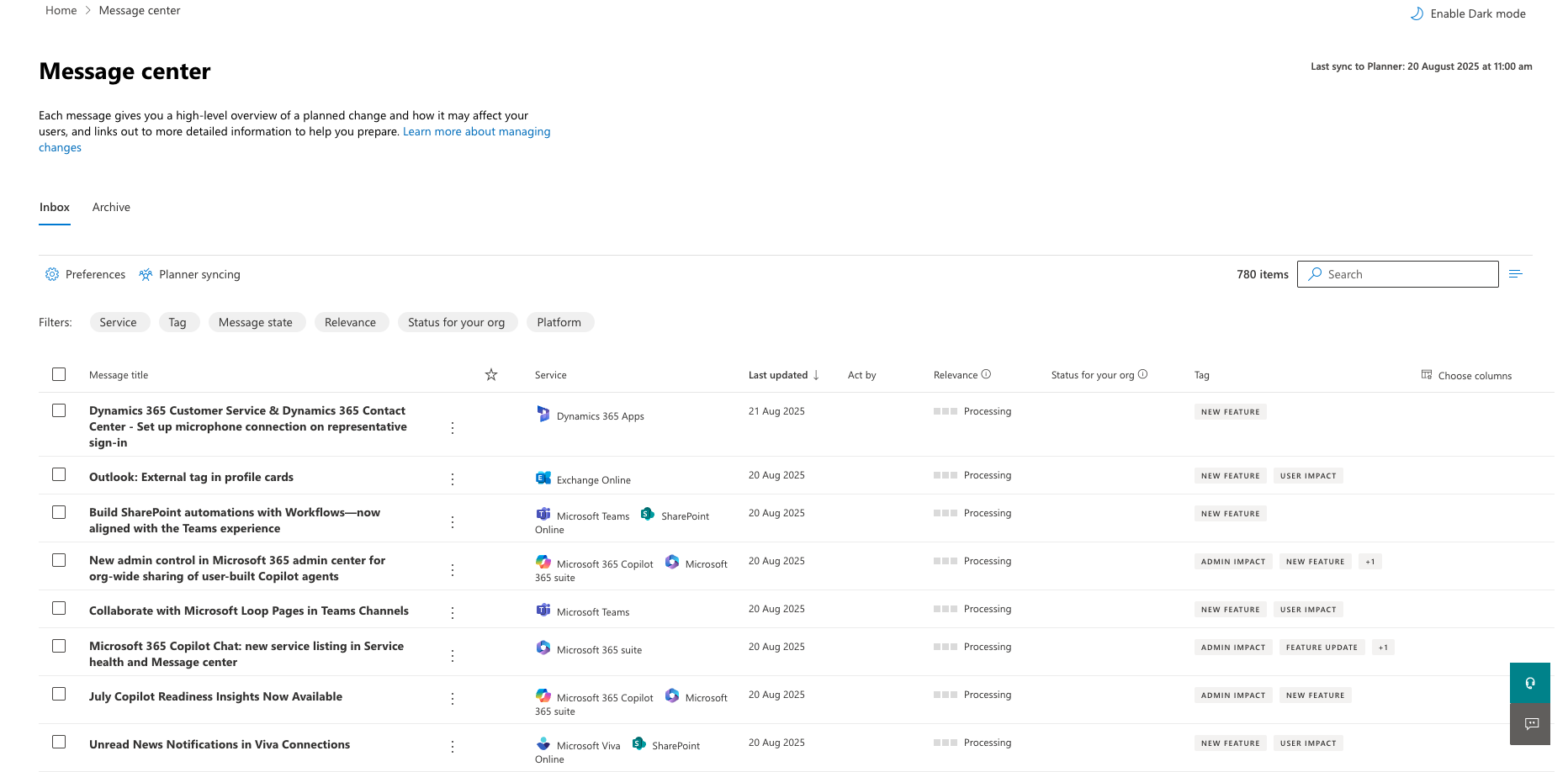Screen dimensions: 1568x772
Task: Click the Exchange Online service icon
Action: 543,478
